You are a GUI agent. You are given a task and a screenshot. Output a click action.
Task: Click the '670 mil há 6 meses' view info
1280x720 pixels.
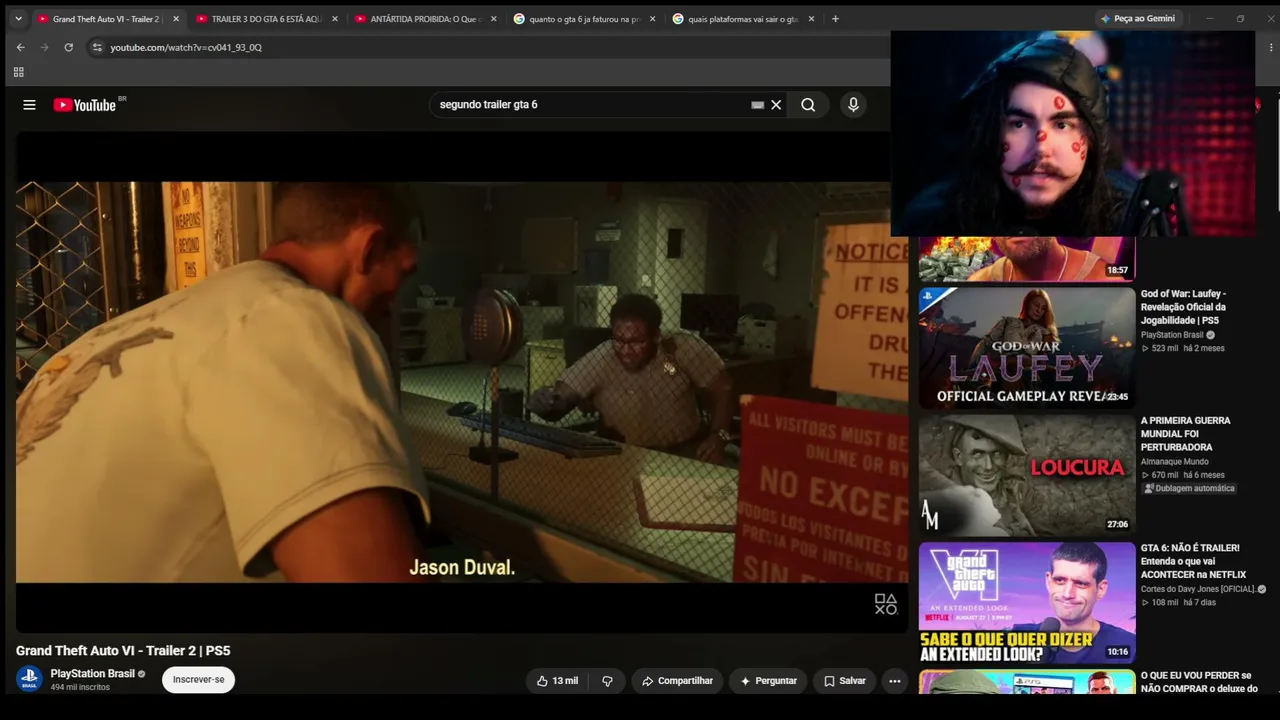click(x=1183, y=475)
